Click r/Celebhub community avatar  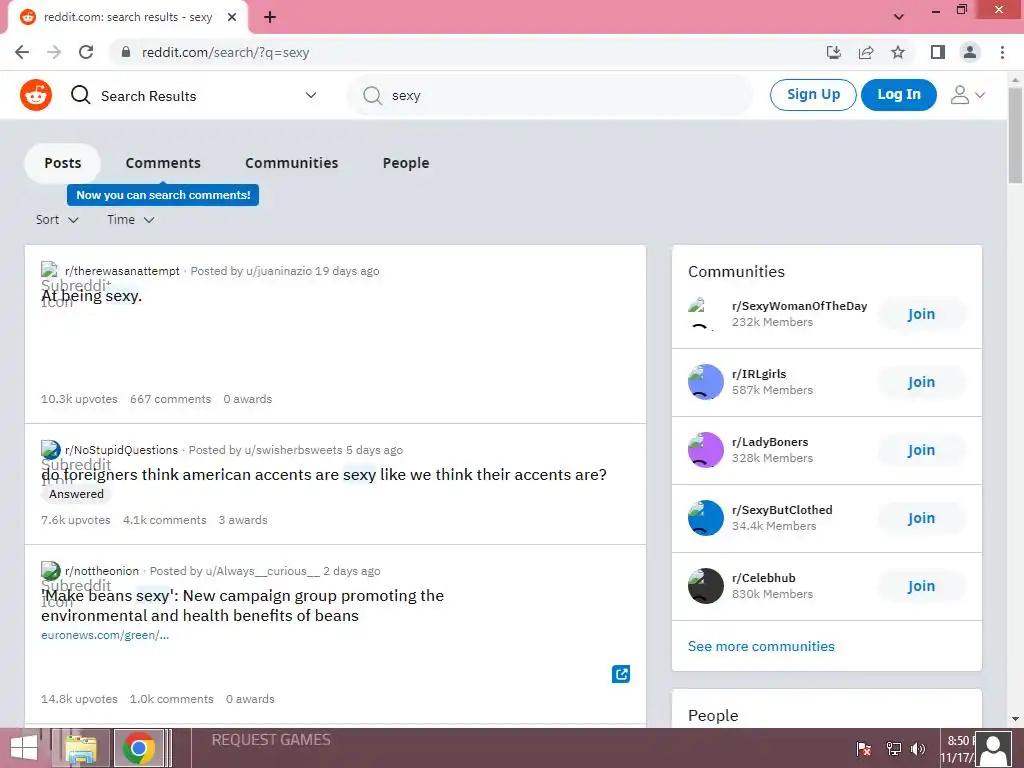tap(706, 586)
